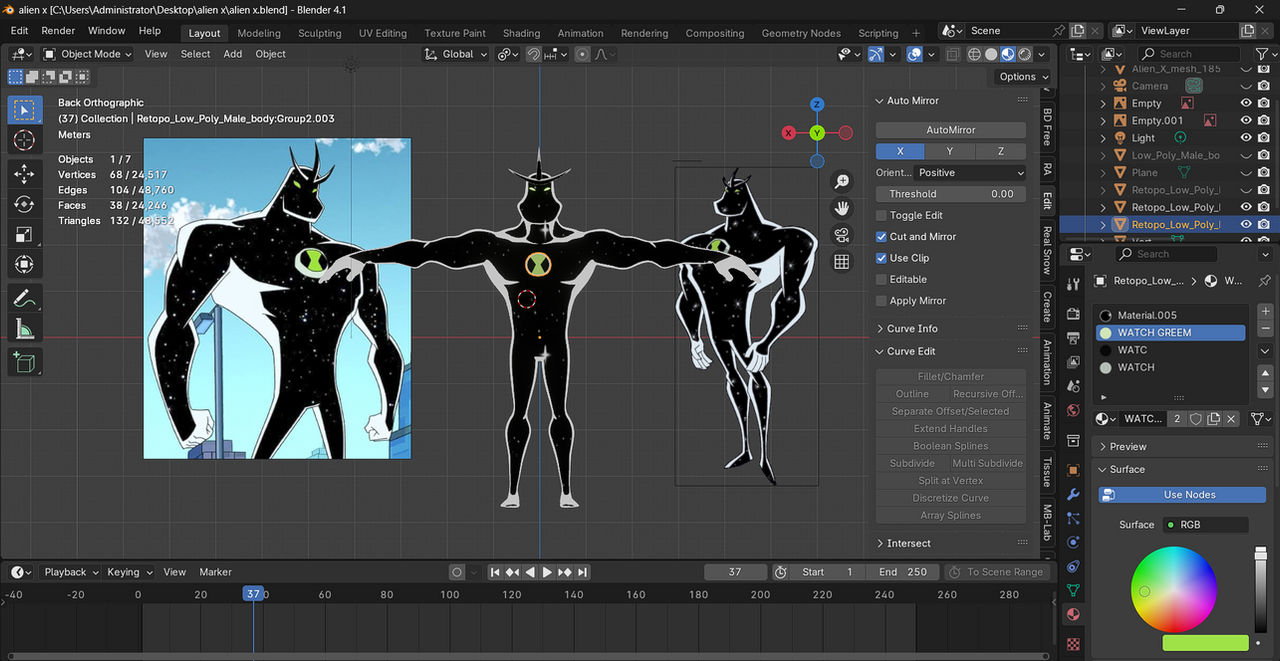Select the Annotate tool
The image size is (1280, 661).
[25, 298]
